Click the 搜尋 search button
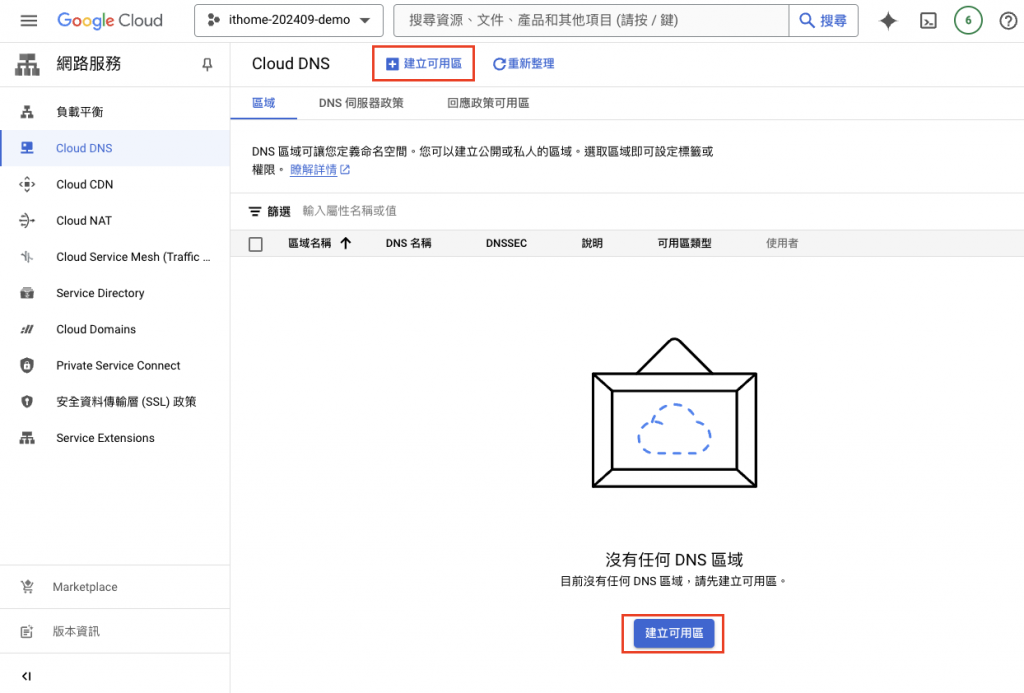Viewport: 1024px width, 693px height. [x=824, y=21]
